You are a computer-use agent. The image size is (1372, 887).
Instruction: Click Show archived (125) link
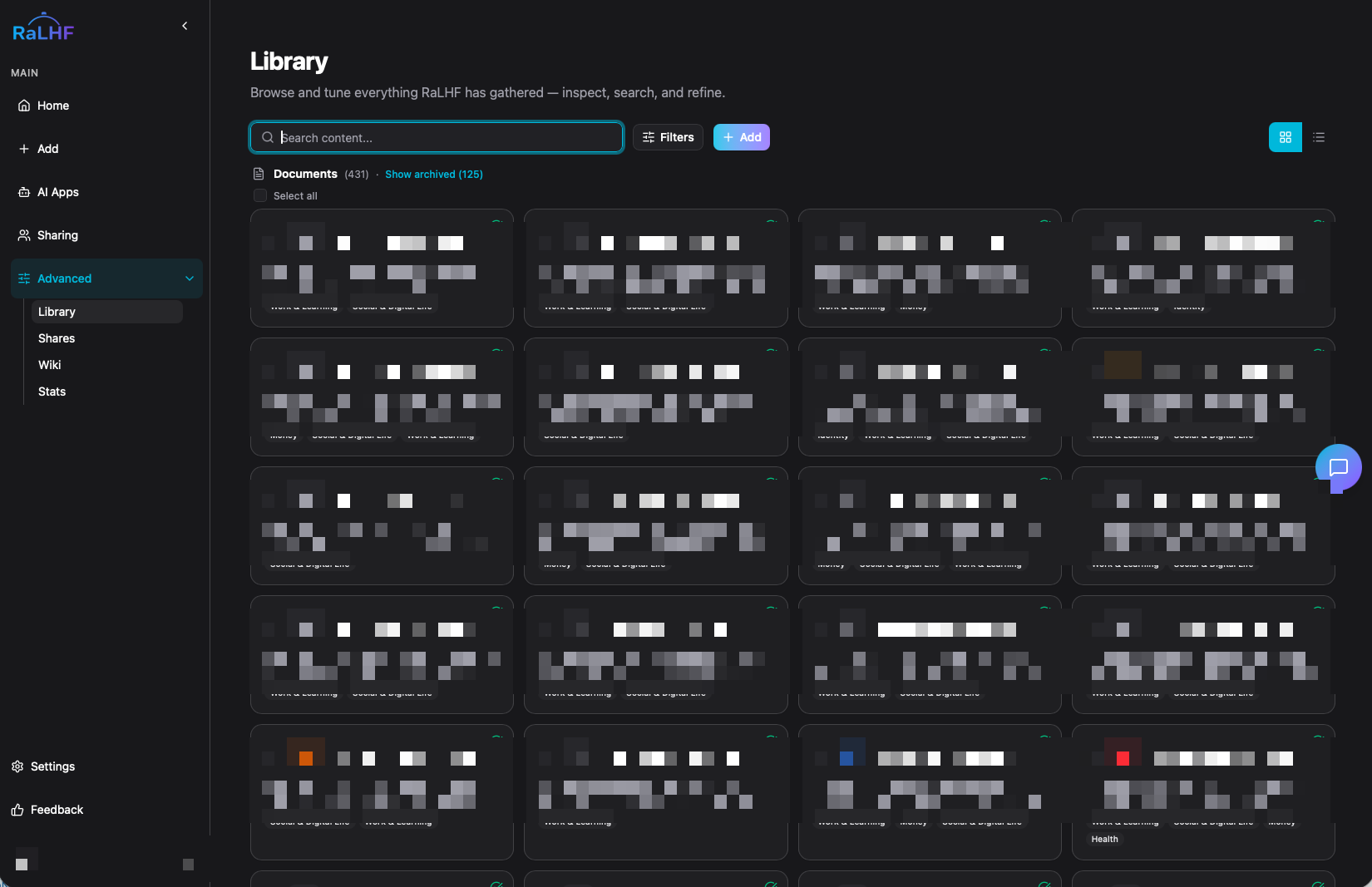(433, 174)
